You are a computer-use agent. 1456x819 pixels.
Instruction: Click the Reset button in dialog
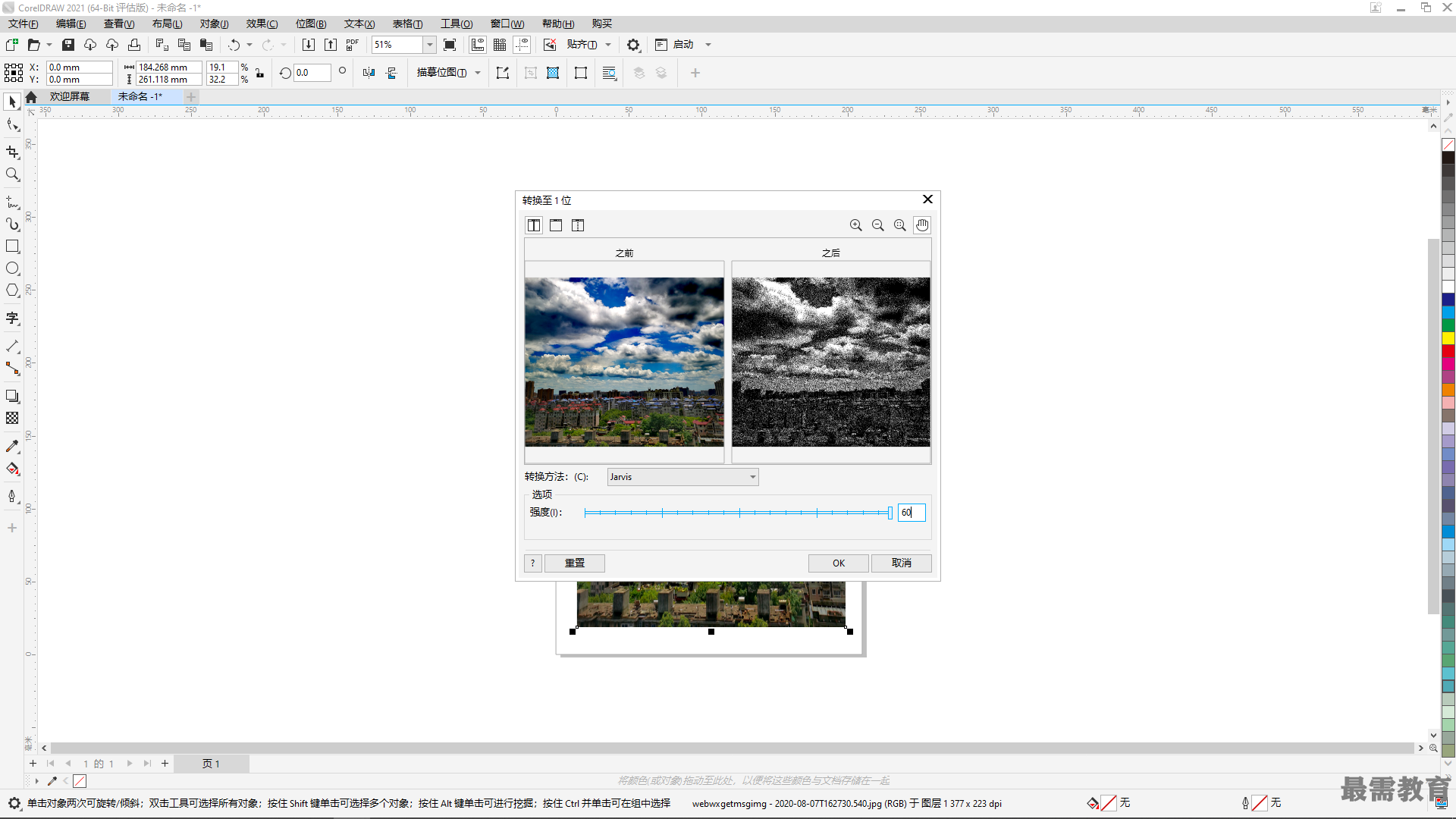(575, 563)
